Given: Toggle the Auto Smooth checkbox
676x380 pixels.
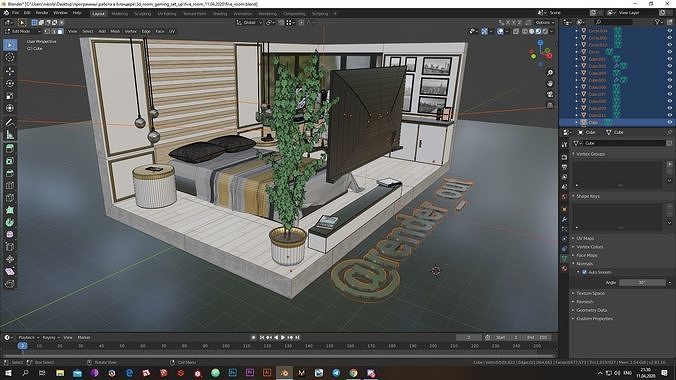Looking at the screenshot, I should [x=585, y=272].
